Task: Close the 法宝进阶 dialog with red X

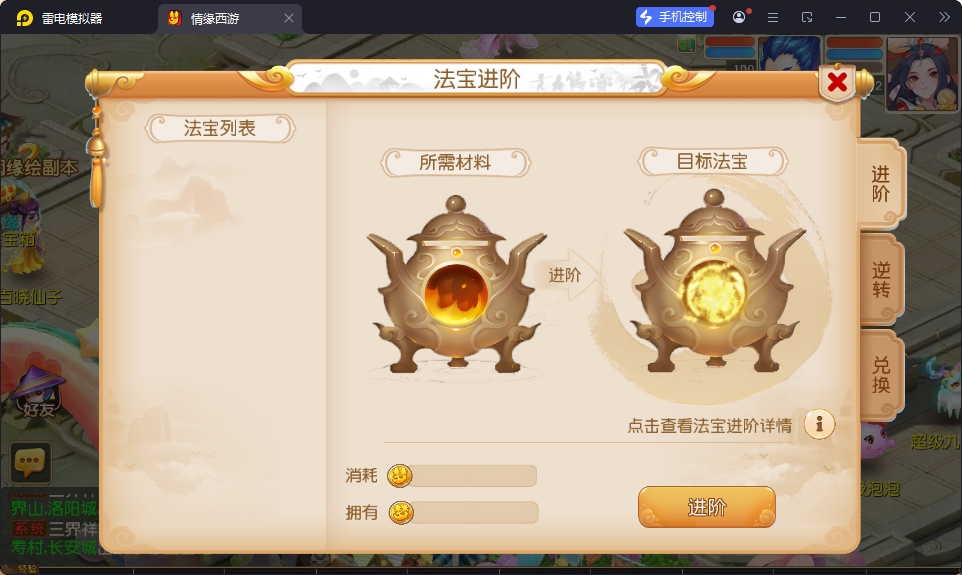Action: [x=837, y=82]
